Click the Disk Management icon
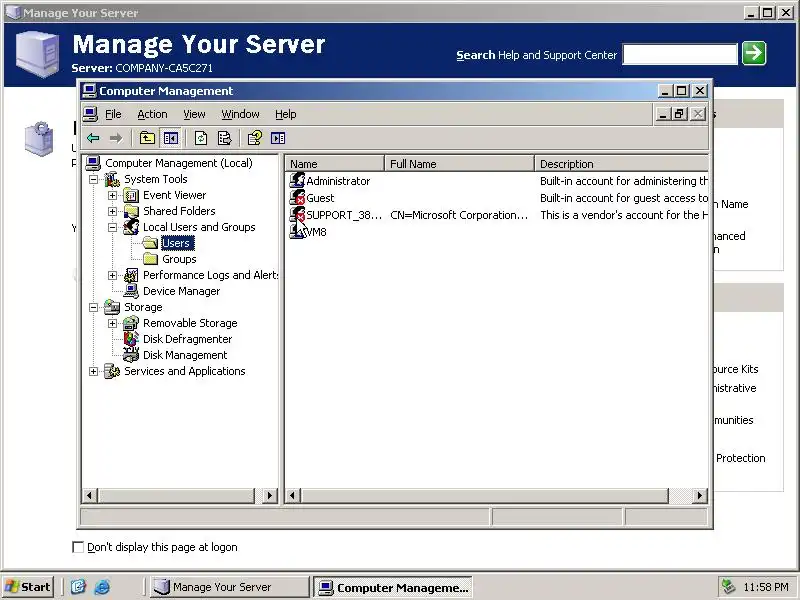 (x=131, y=355)
